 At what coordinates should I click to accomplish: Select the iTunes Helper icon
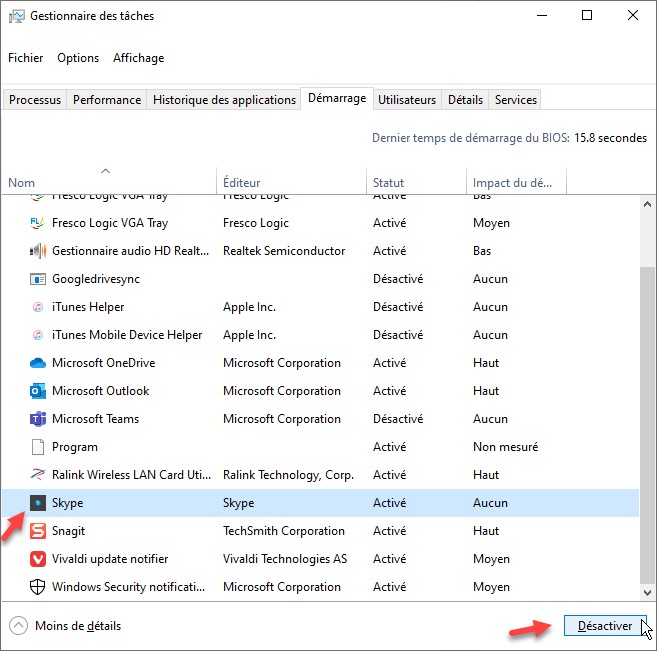tap(38, 307)
